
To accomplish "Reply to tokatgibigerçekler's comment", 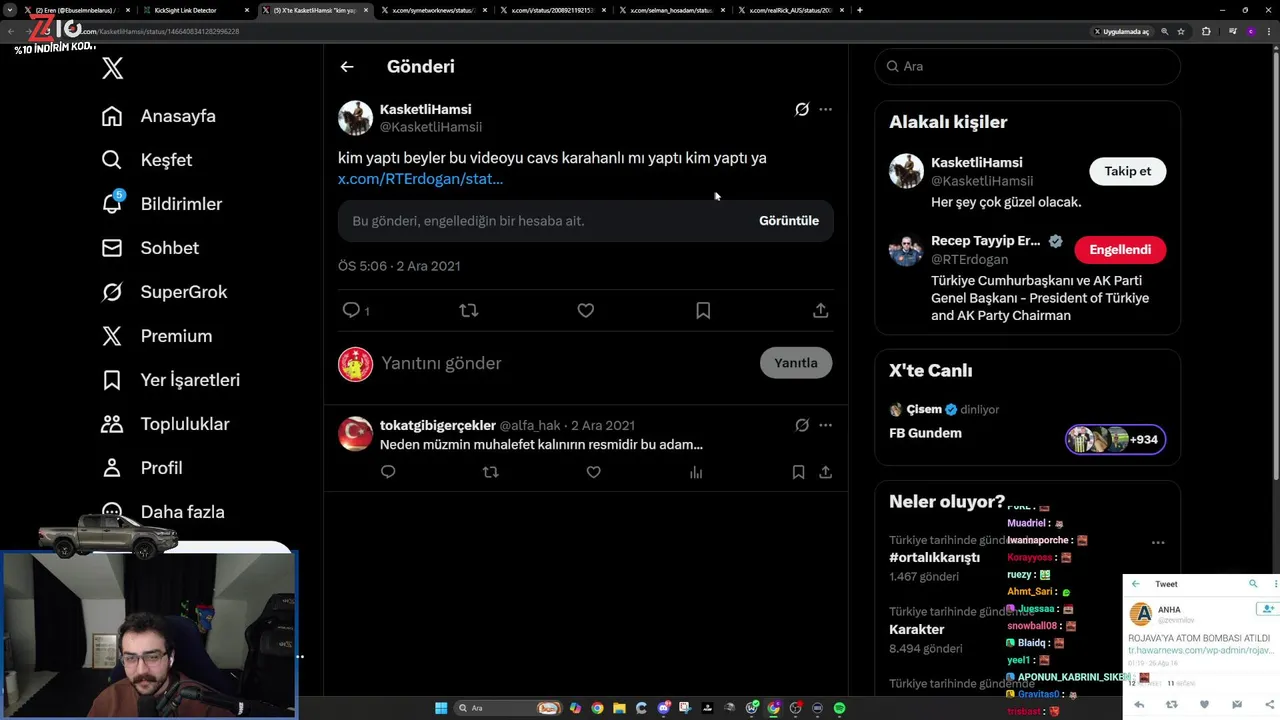I will [x=388, y=472].
